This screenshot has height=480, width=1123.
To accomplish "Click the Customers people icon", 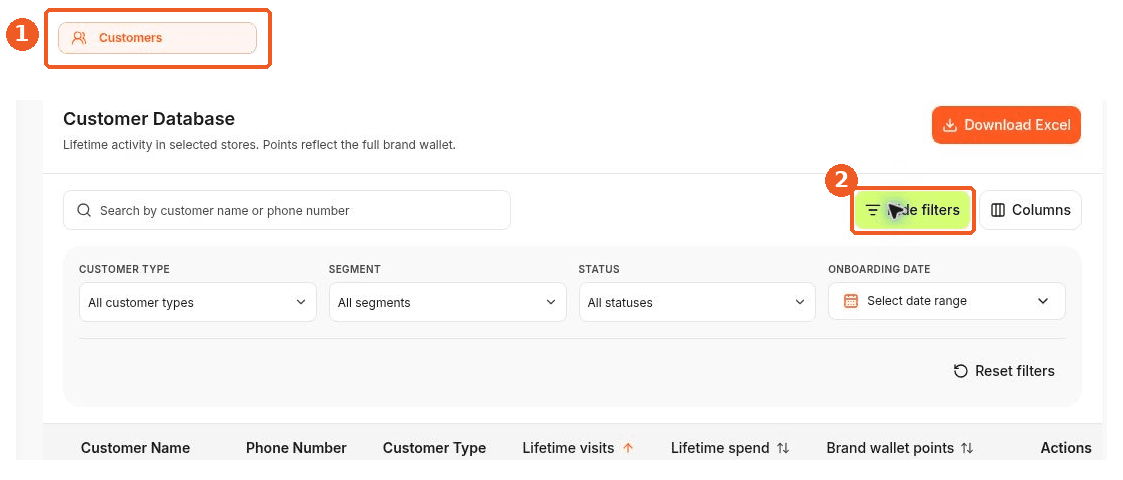I will point(79,38).
